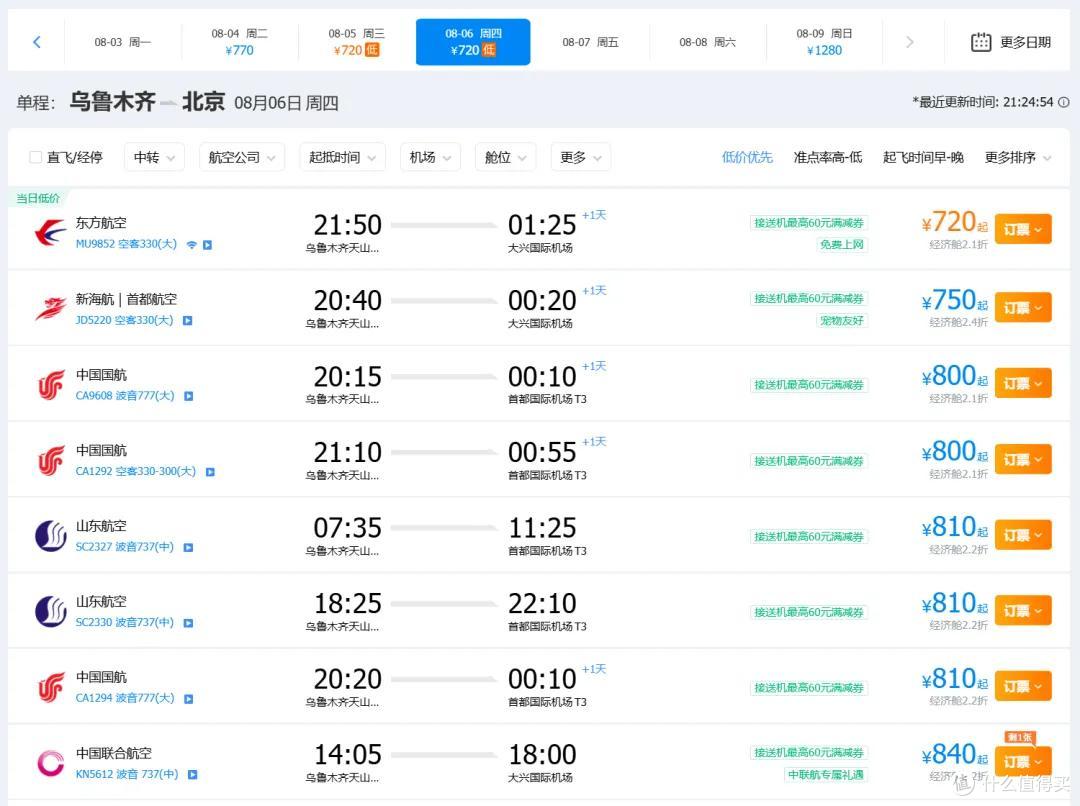
Task: Click Shandong Airlines logo on SC2327 row
Action: pos(50,536)
